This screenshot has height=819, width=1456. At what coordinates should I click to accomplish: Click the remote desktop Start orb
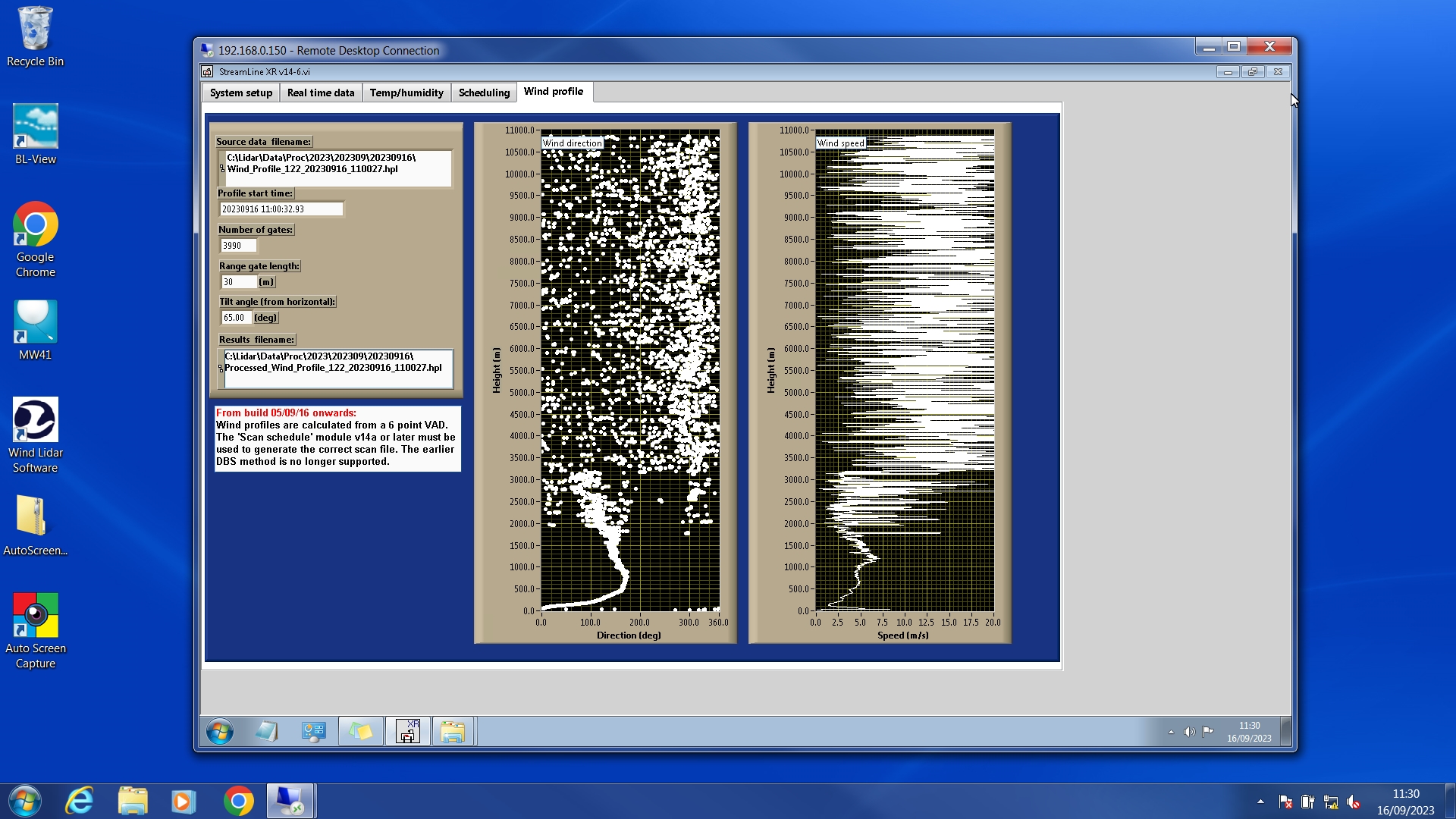point(220,732)
